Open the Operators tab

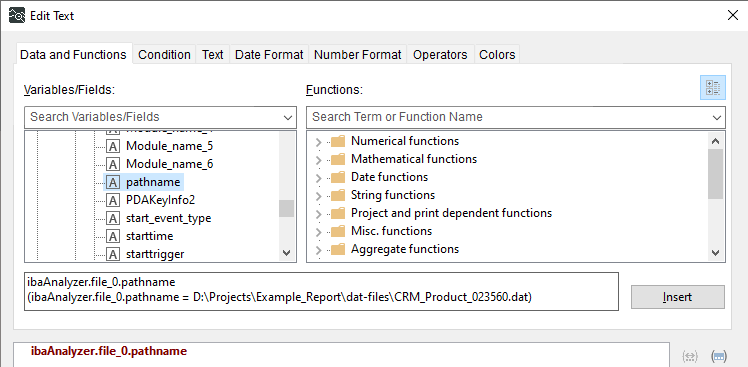click(x=440, y=54)
